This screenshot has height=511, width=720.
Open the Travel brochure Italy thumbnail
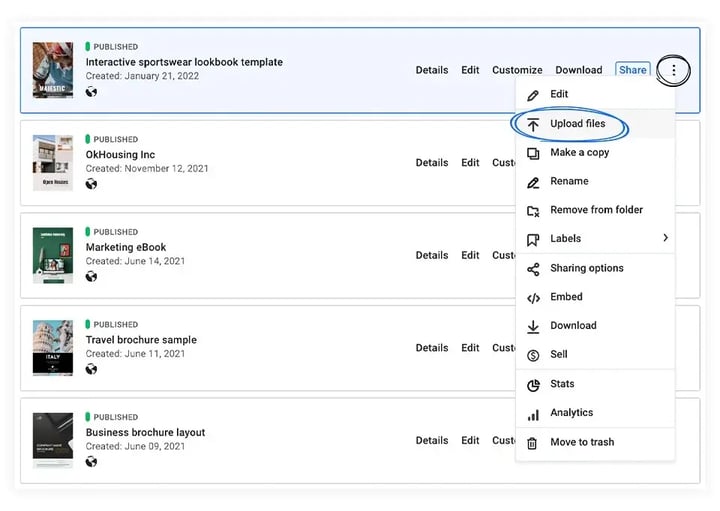click(x=53, y=348)
